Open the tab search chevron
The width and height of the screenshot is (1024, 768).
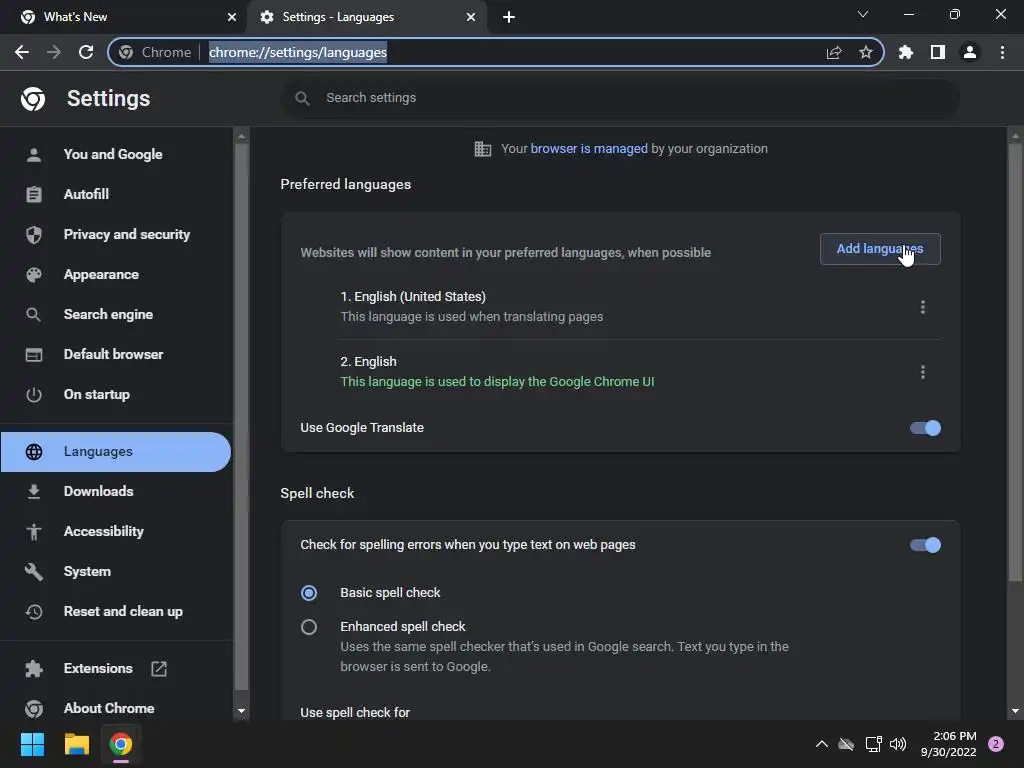pyautogui.click(x=863, y=14)
